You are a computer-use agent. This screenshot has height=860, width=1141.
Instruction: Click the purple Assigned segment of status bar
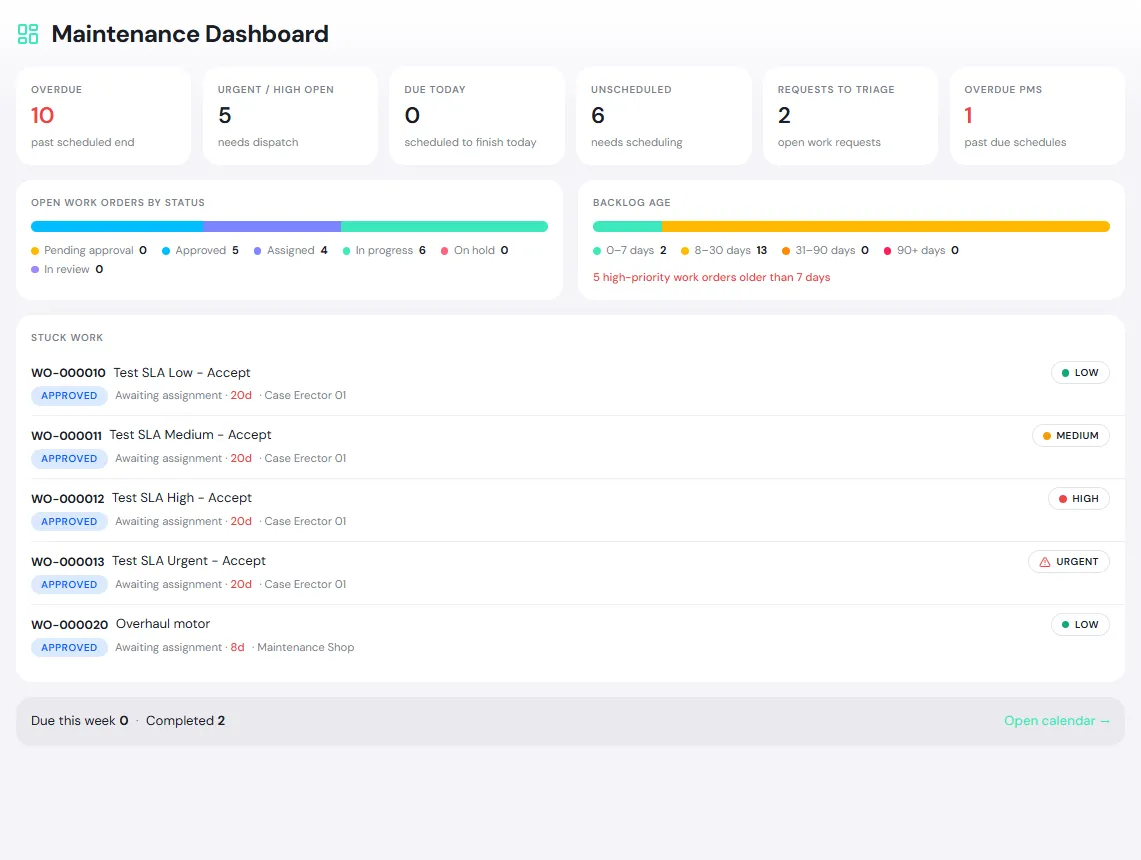(x=272, y=226)
